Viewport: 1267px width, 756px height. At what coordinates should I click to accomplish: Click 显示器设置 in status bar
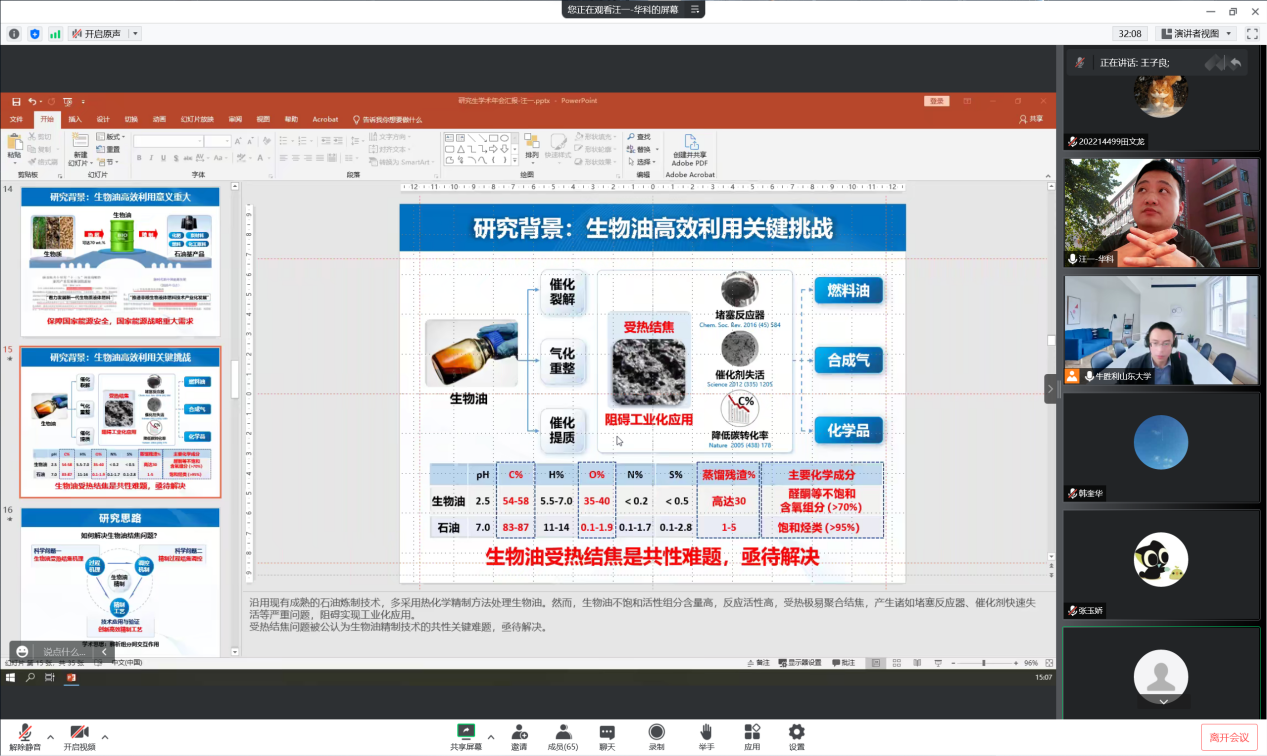pos(799,663)
